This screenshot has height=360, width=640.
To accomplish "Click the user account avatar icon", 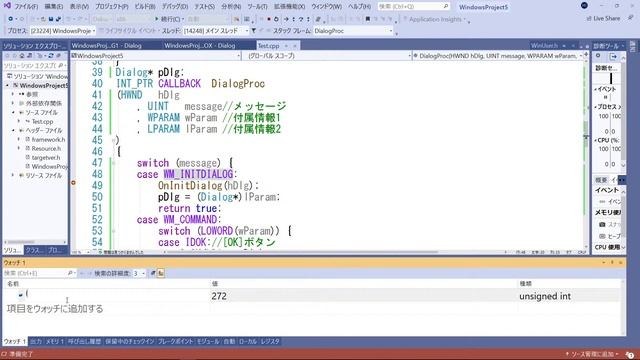I will click(x=584, y=6).
